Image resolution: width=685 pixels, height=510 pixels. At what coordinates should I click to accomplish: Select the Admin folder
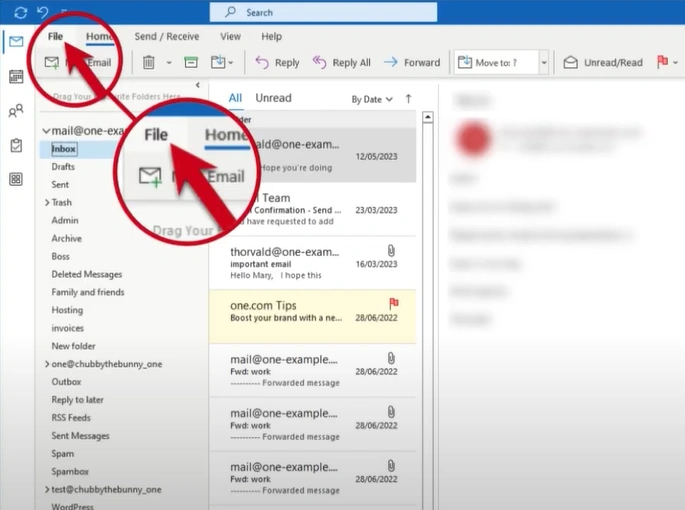(65, 220)
